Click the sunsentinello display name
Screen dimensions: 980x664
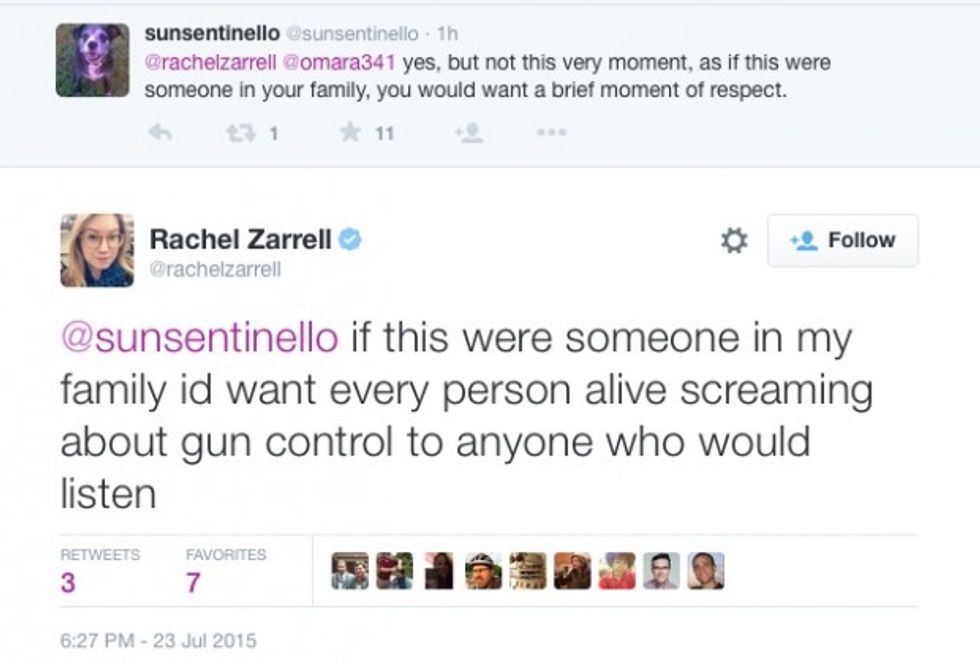click(212, 35)
